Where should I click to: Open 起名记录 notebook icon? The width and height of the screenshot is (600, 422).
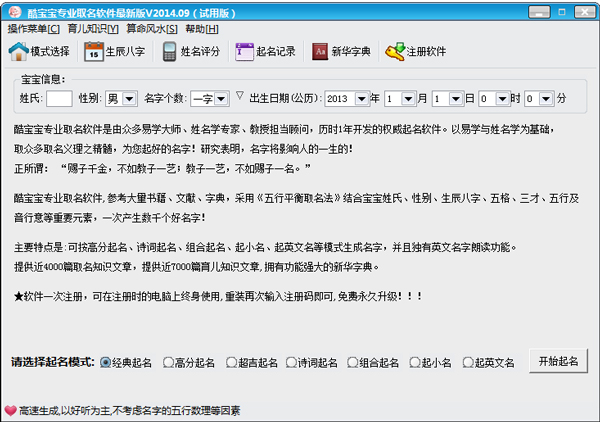(245, 51)
